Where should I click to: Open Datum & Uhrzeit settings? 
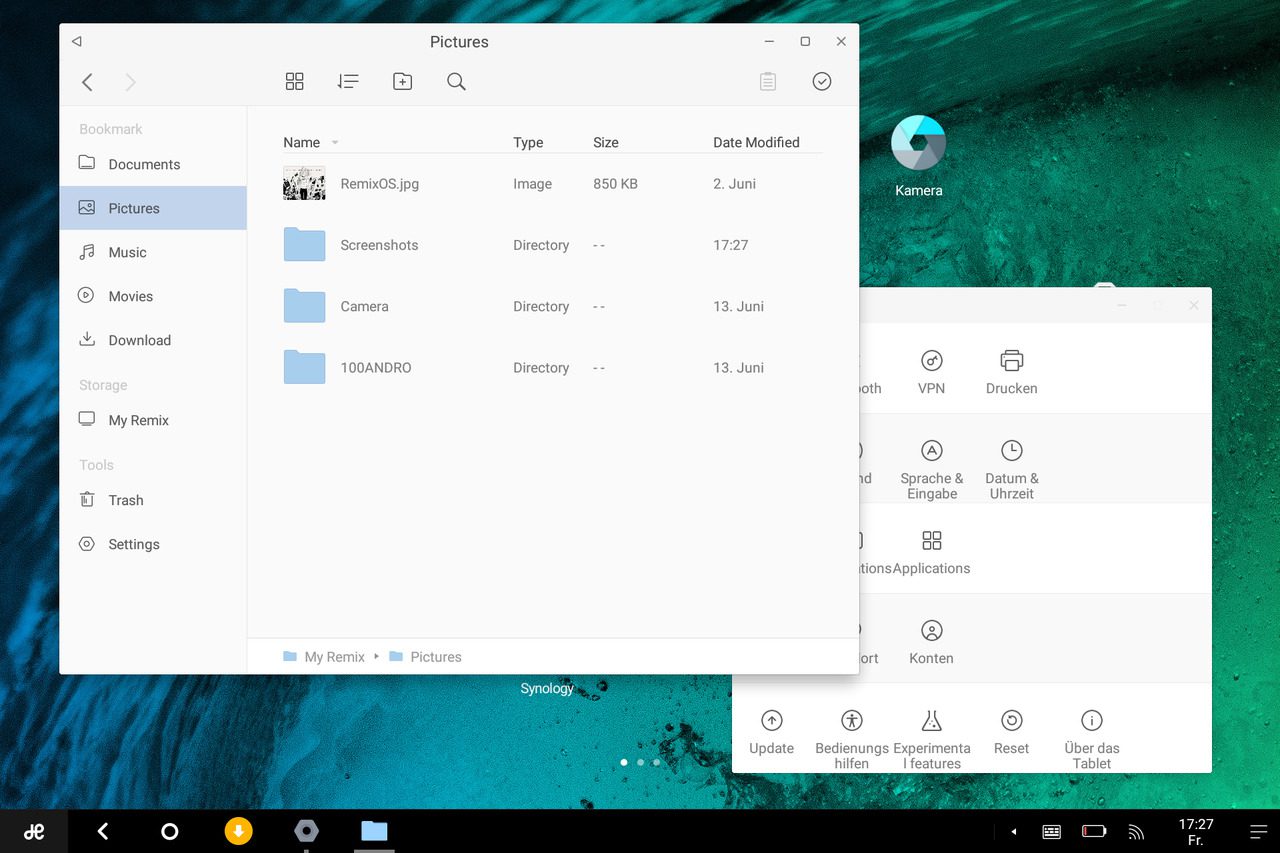tap(1011, 470)
